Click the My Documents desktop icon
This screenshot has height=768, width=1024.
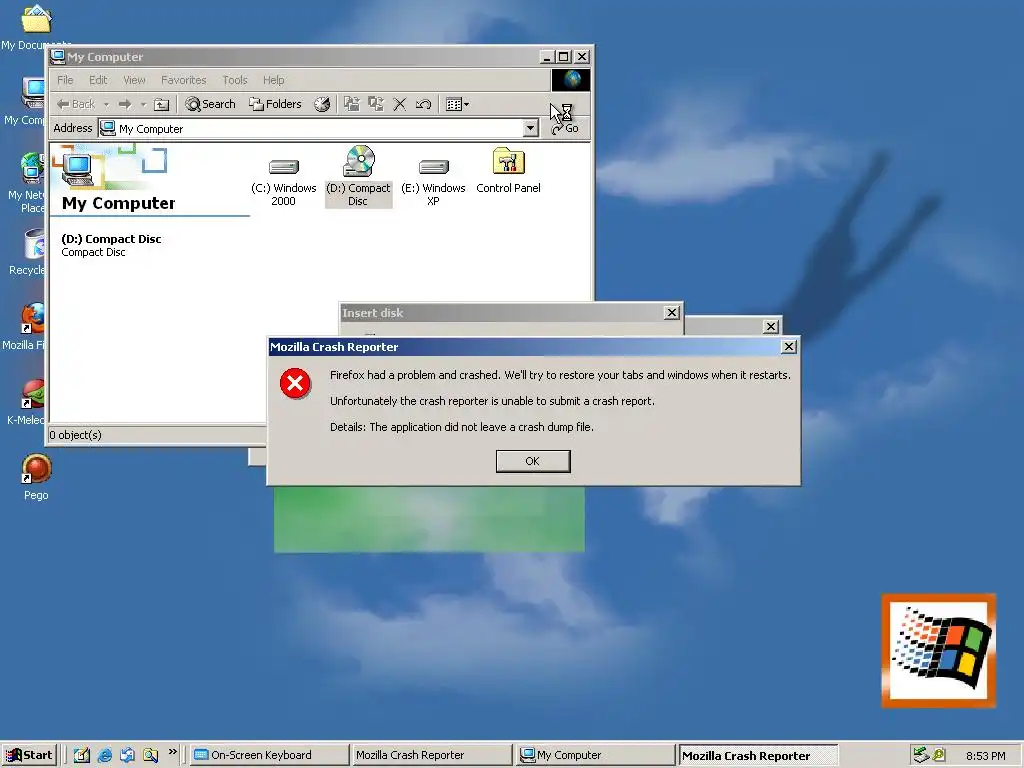coord(36,26)
